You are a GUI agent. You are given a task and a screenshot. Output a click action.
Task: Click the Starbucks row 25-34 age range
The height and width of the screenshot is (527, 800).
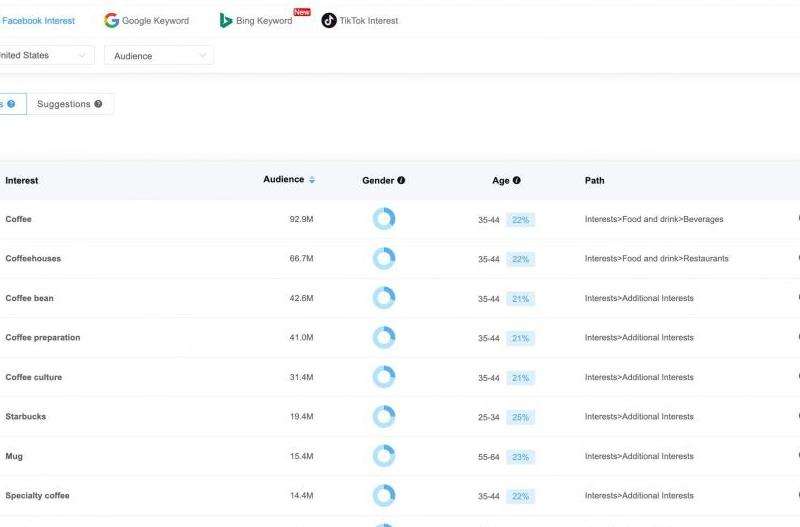[x=489, y=417]
